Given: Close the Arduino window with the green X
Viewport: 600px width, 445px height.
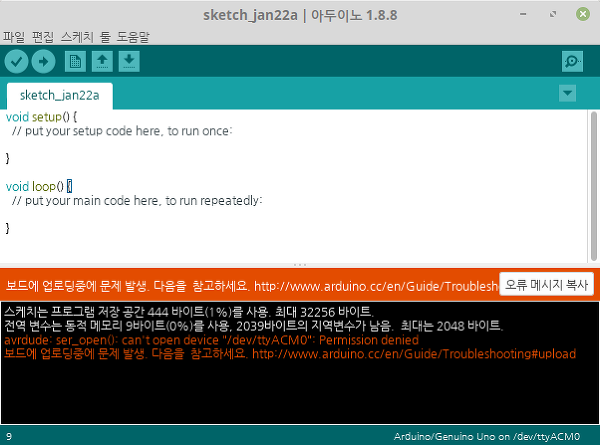Looking at the screenshot, I should [x=583, y=14].
